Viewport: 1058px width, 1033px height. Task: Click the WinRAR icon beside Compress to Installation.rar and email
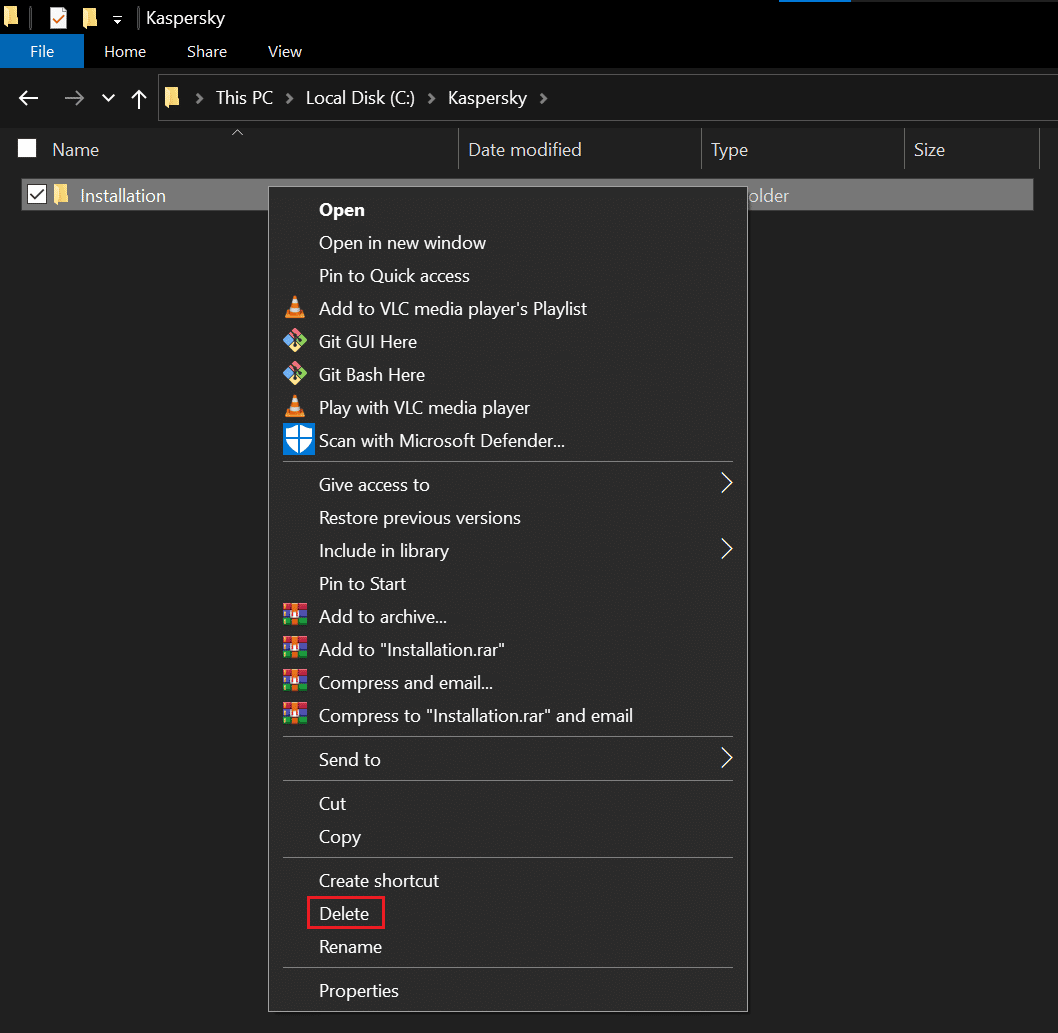[295, 714]
